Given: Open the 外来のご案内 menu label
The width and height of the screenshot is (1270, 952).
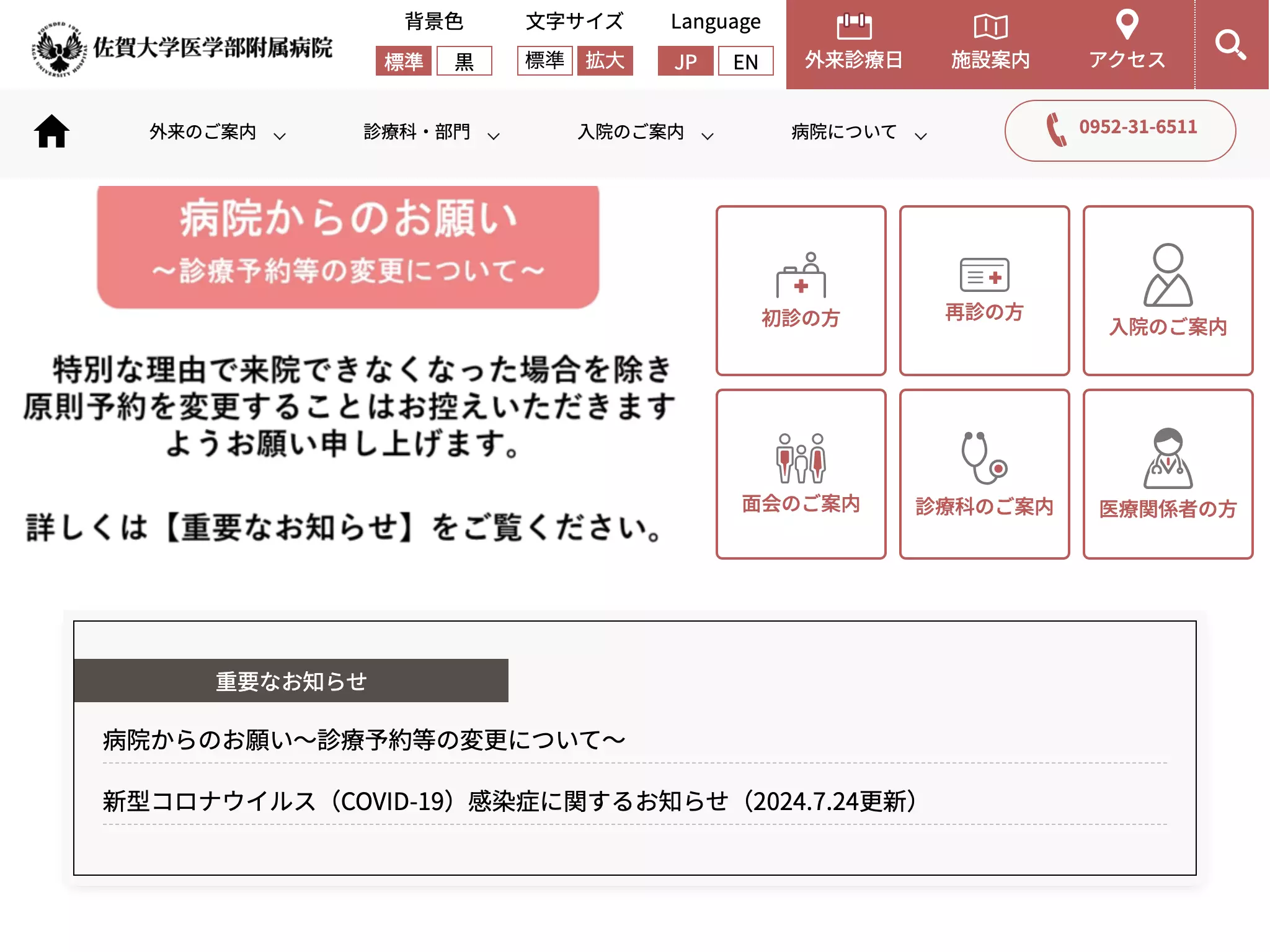Looking at the screenshot, I should (x=203, y=131).
